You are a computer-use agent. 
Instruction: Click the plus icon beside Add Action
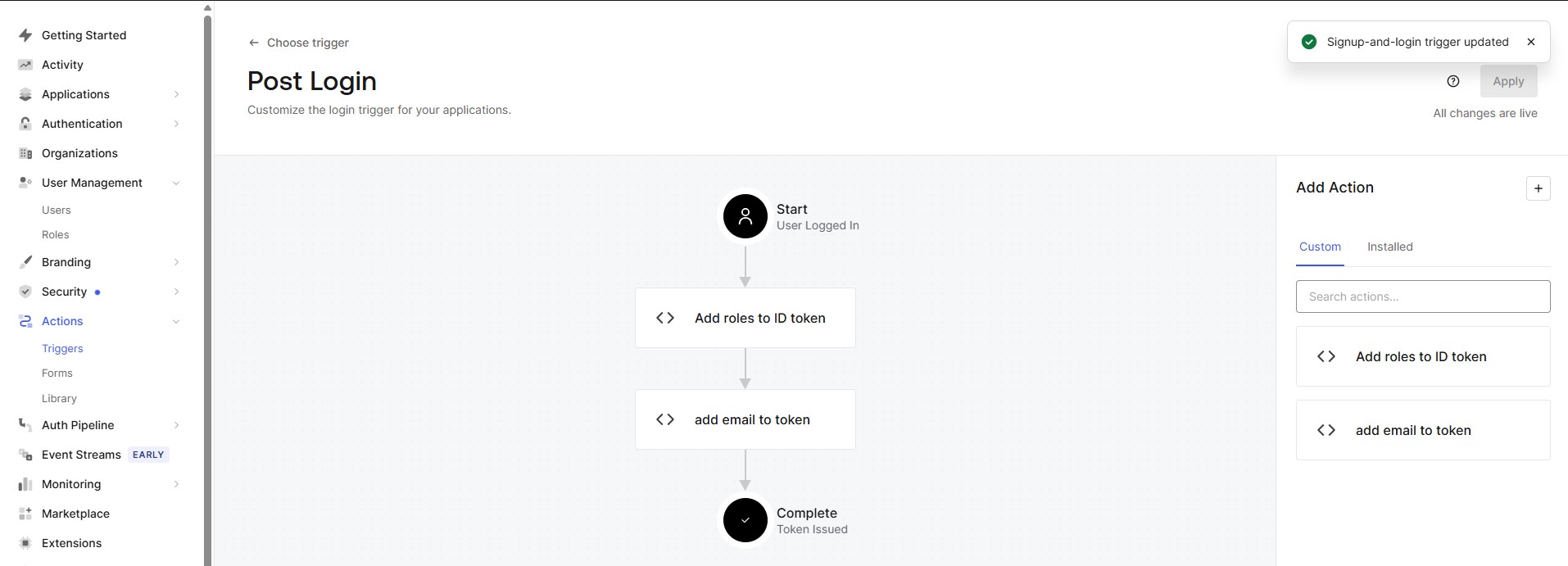pyautogui.click(x=1538, y=188)
